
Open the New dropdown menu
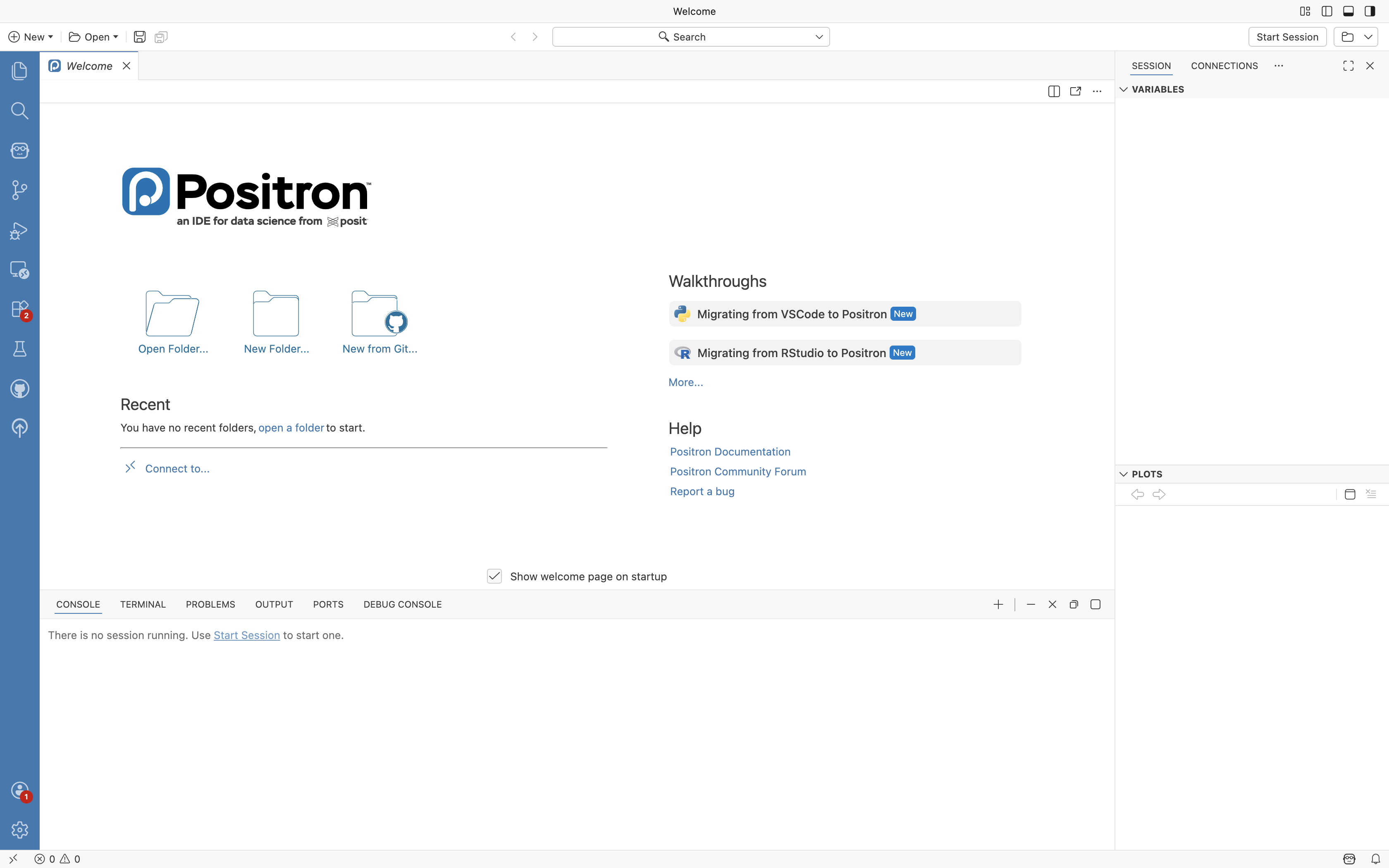[x=31, y=37]
